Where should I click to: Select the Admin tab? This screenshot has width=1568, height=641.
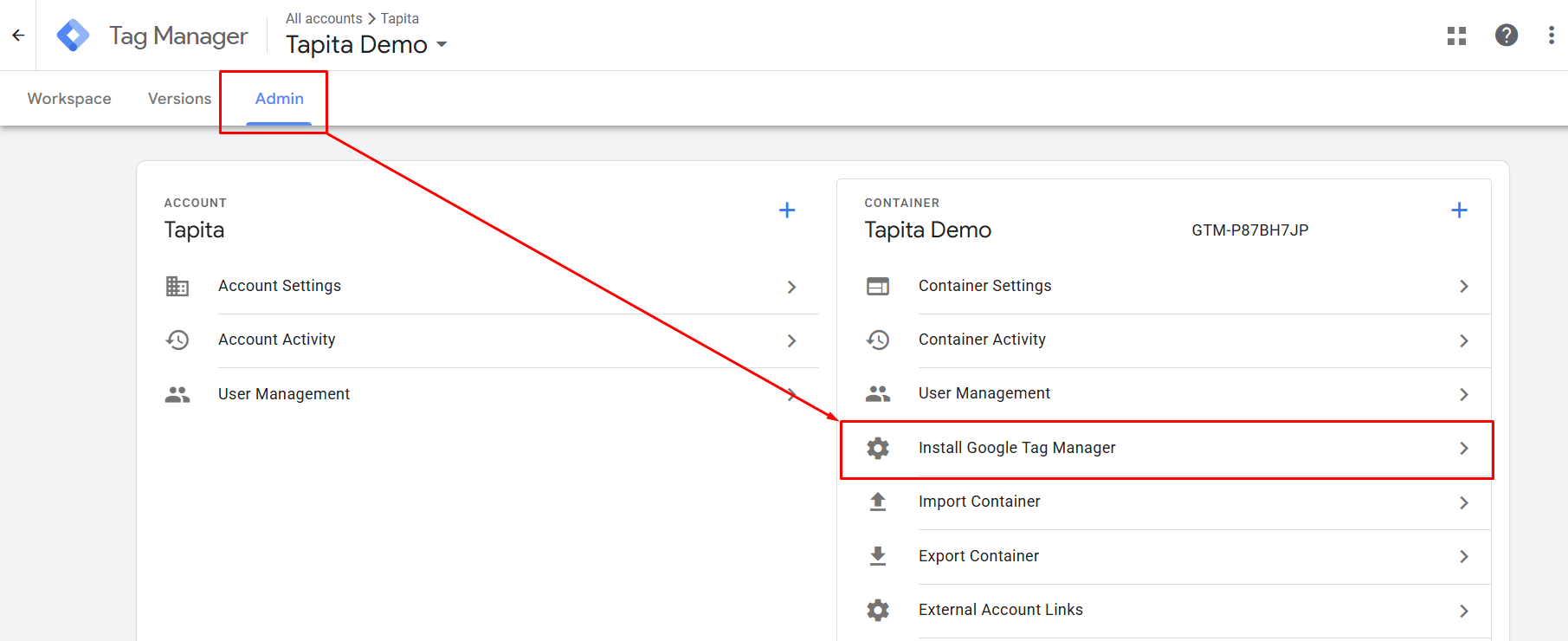point(279,99)
